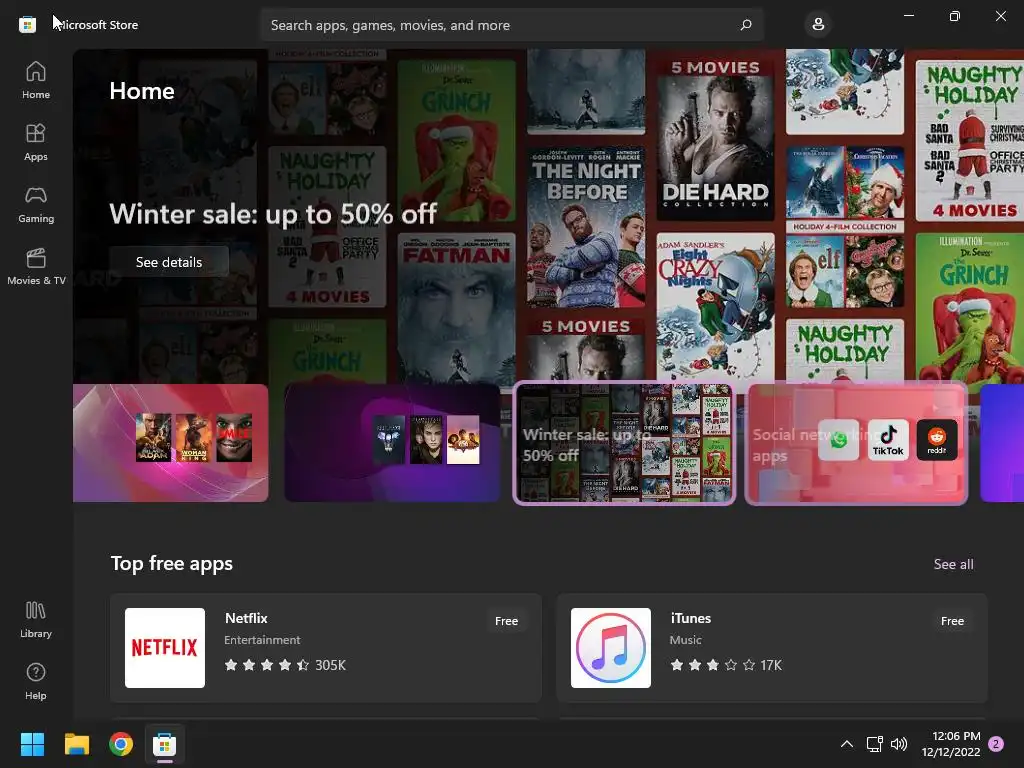Click the TikTok icon in carousel
This screenshot has width=1024, height=768.
(888, 440)
